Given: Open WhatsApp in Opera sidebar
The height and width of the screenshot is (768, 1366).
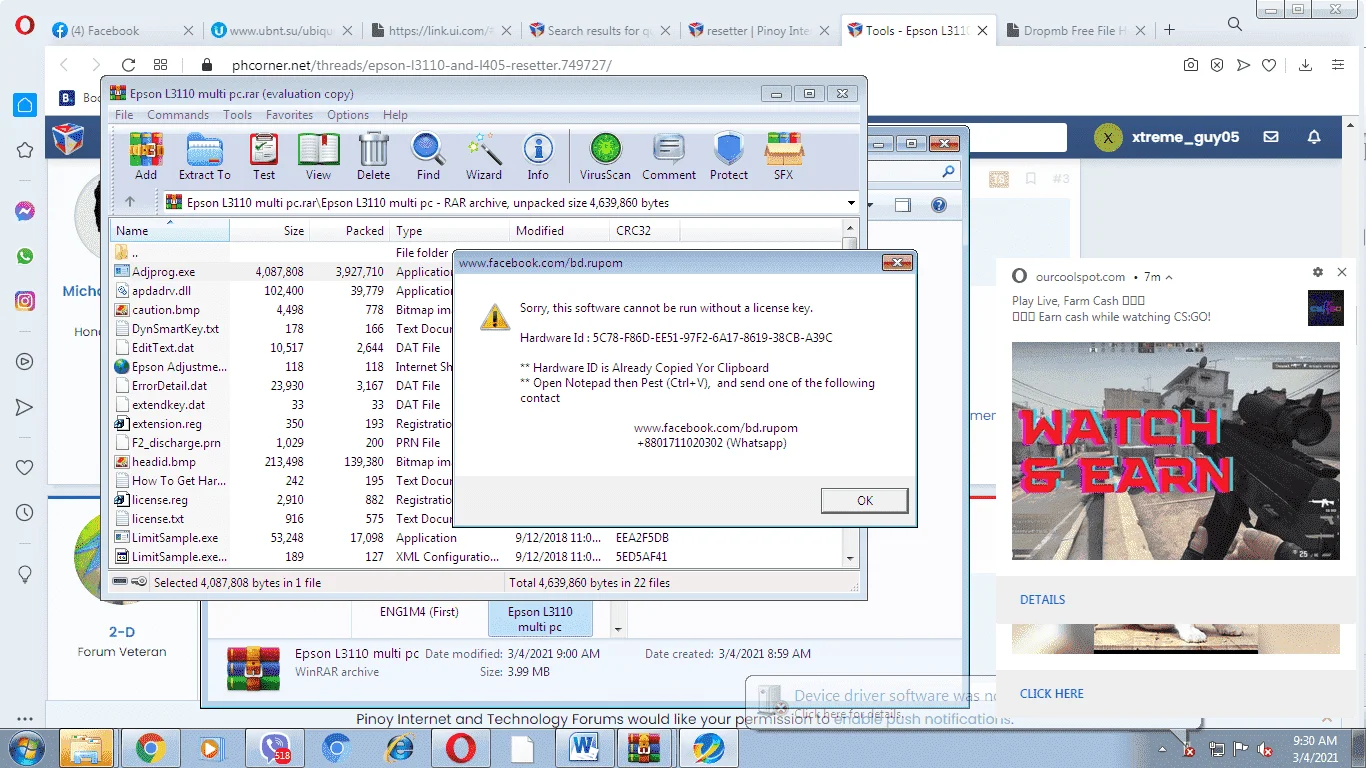Looking at the screenshot, I should (25, 256).
